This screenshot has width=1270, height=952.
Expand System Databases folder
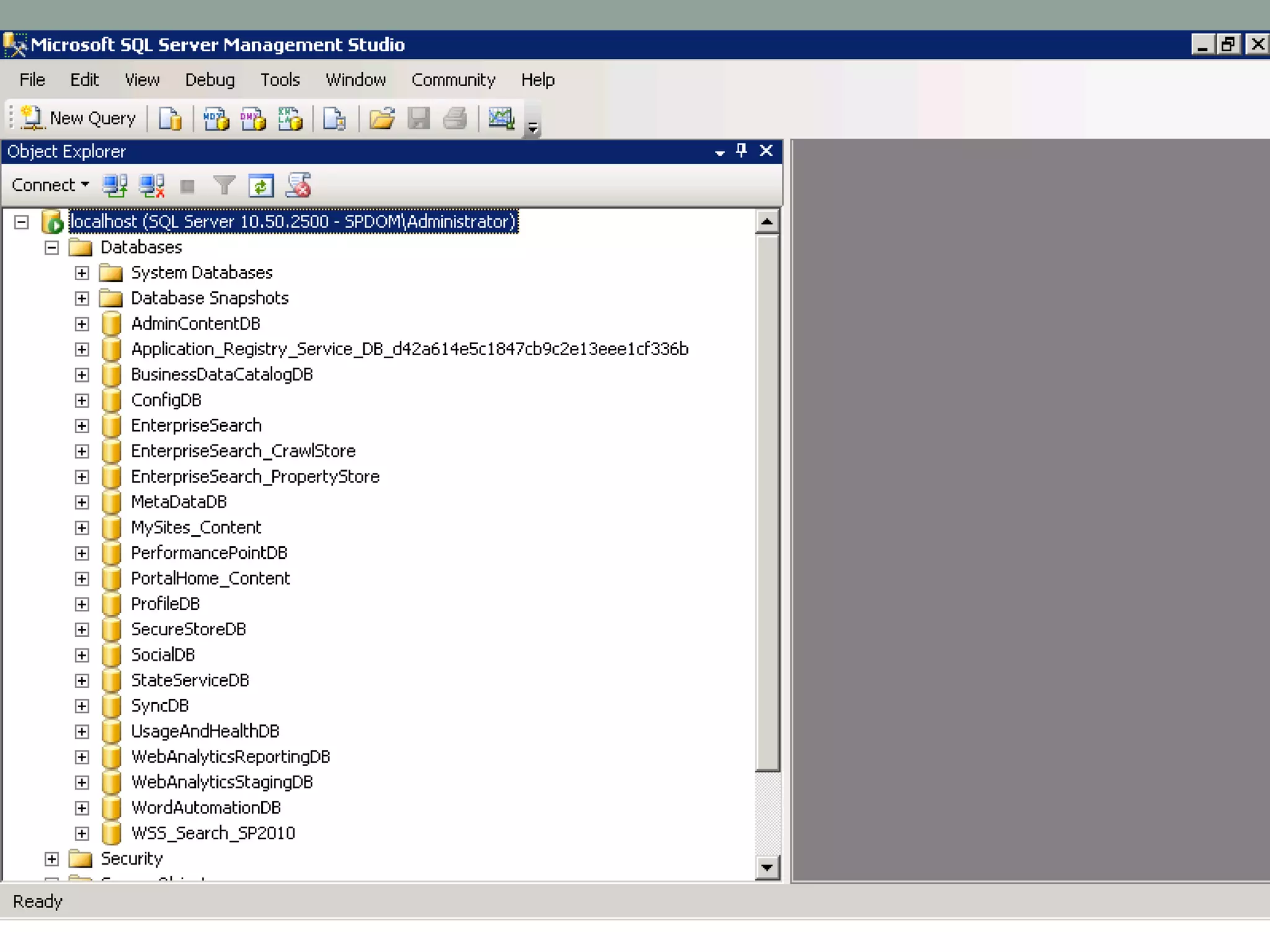(82, 273)
